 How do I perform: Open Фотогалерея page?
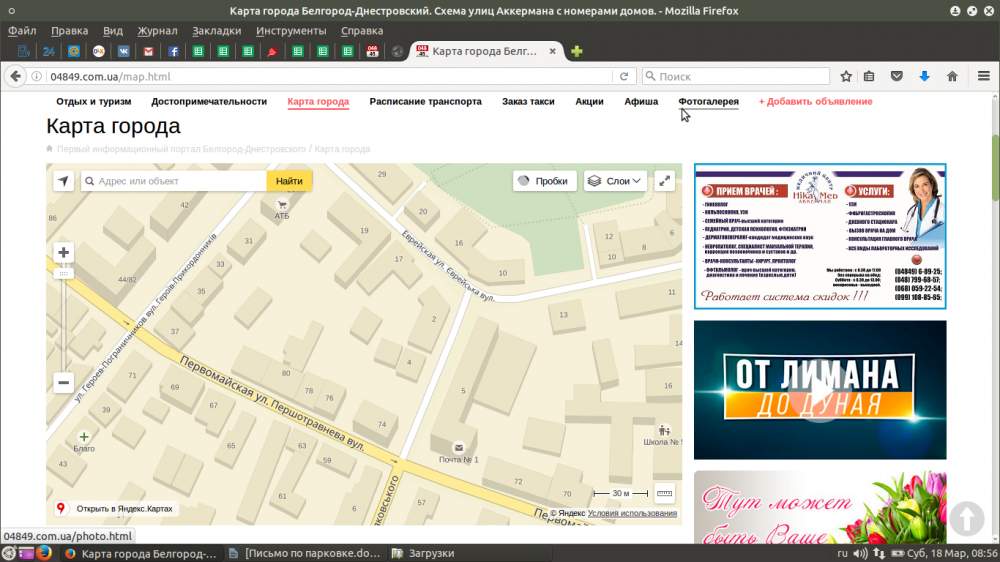(709, 101)
